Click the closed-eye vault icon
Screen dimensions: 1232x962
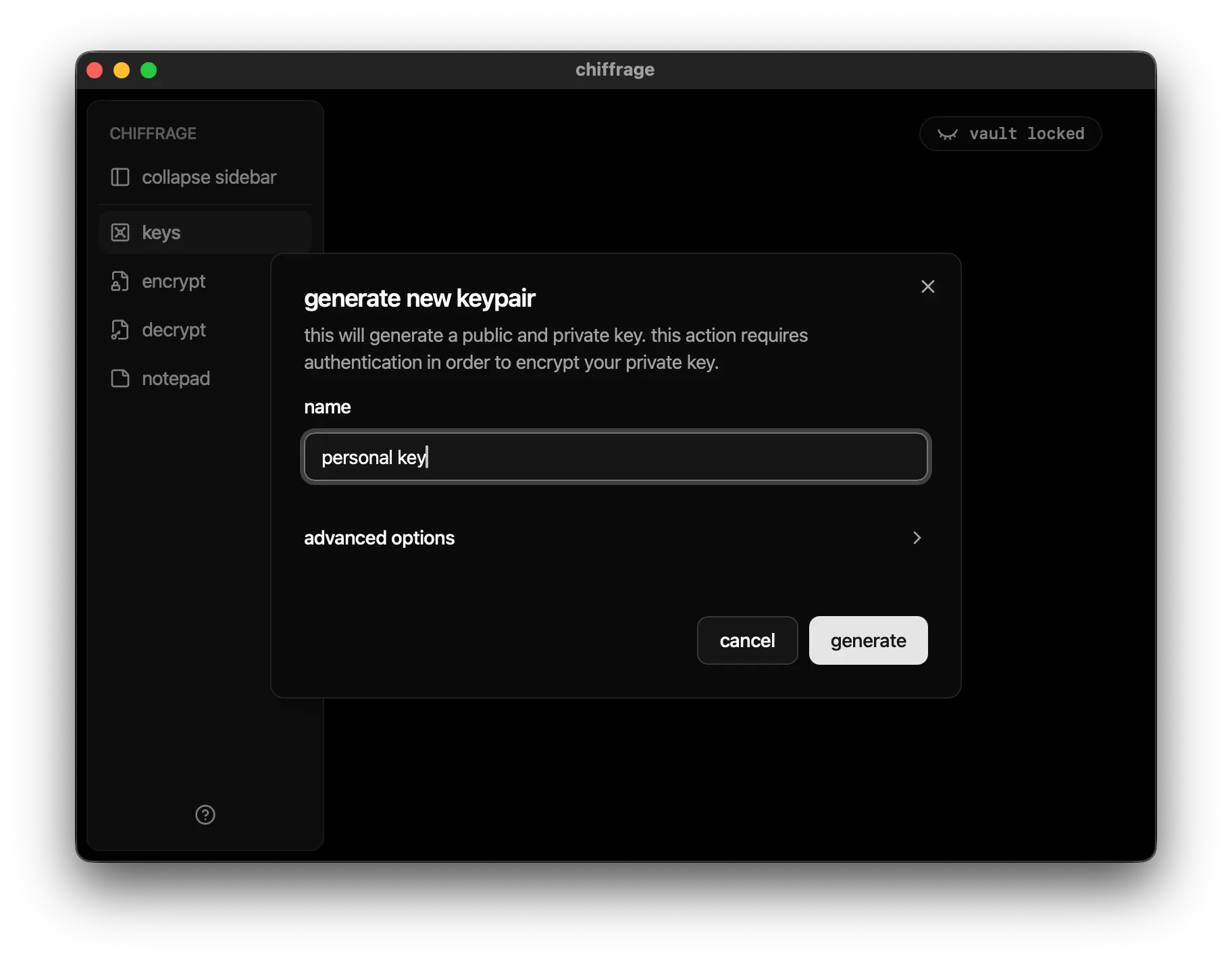coord(948,134)
